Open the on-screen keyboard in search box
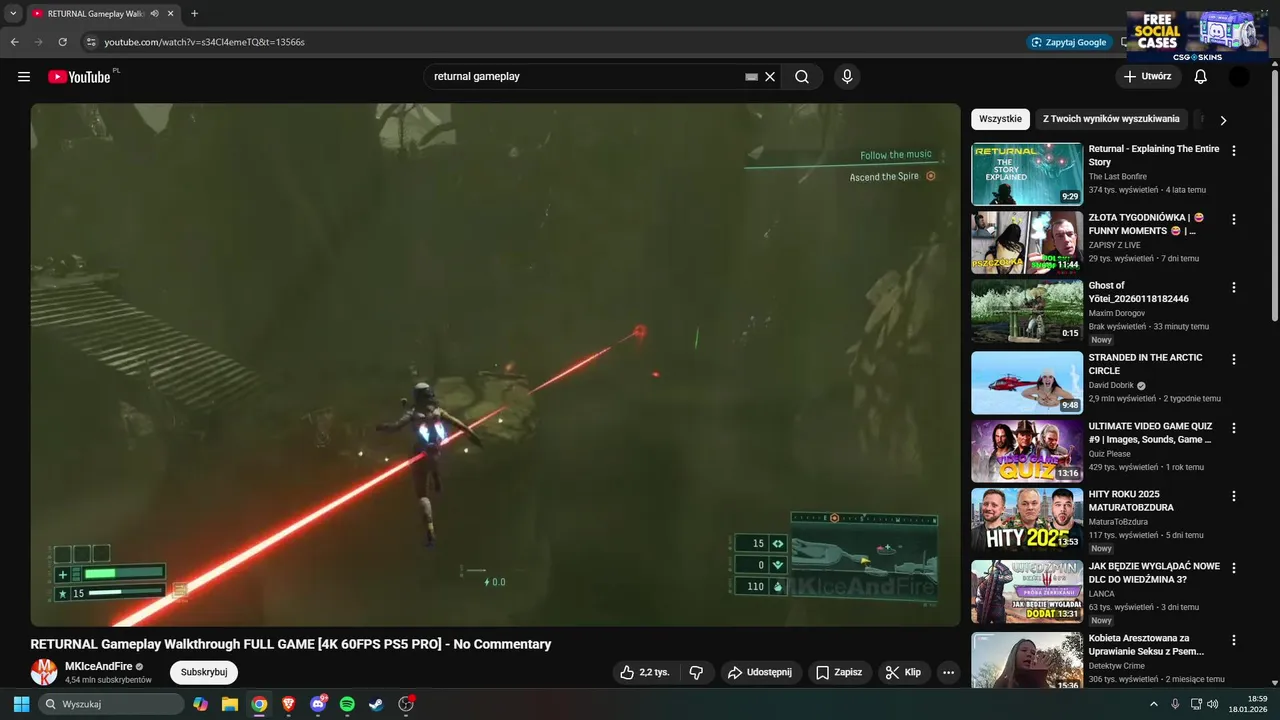The height and width of the screenshot is (720, 1280). coord(751,77)
